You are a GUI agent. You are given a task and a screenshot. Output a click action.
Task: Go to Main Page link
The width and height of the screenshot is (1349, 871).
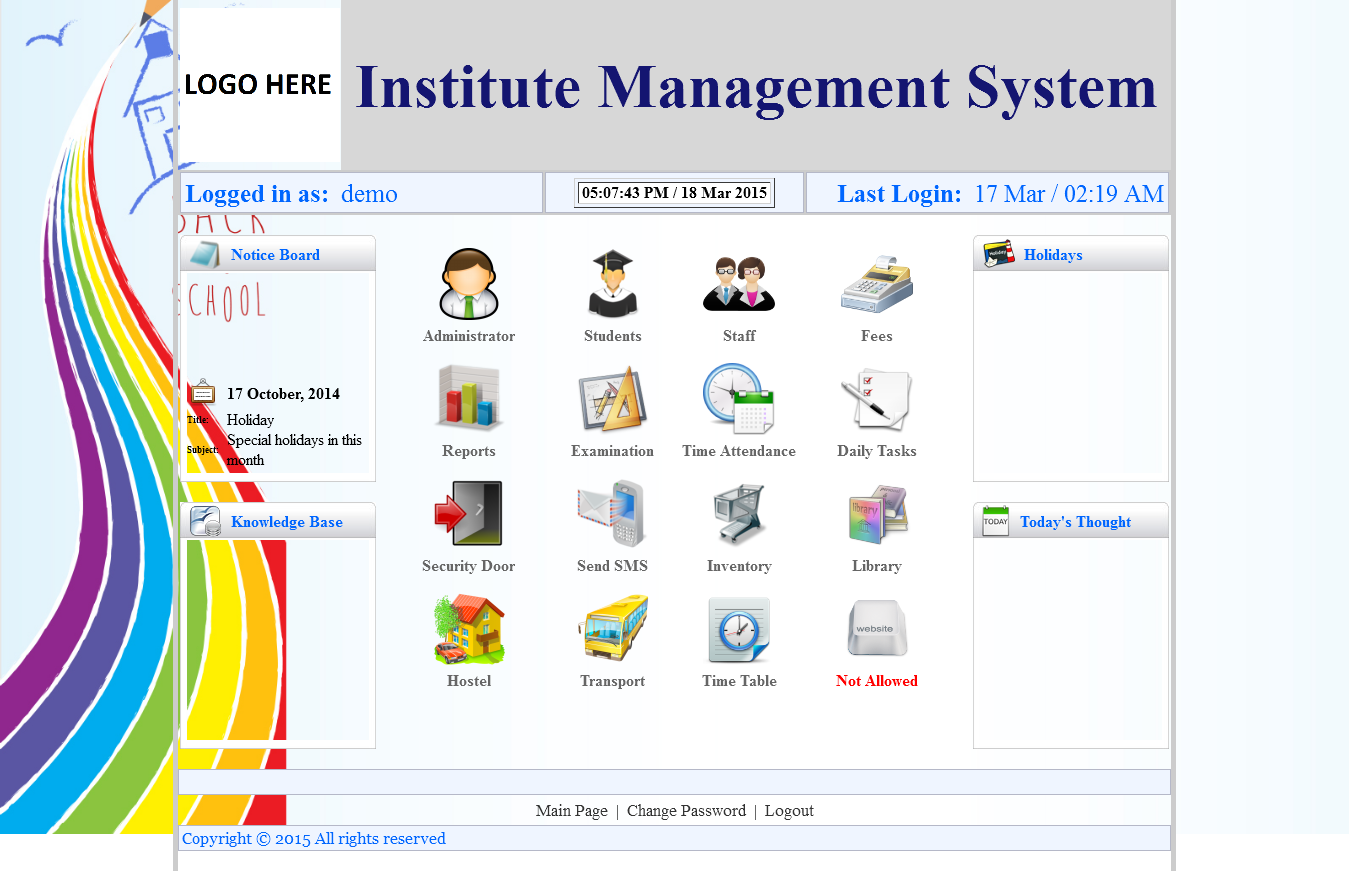pos(572,810)
